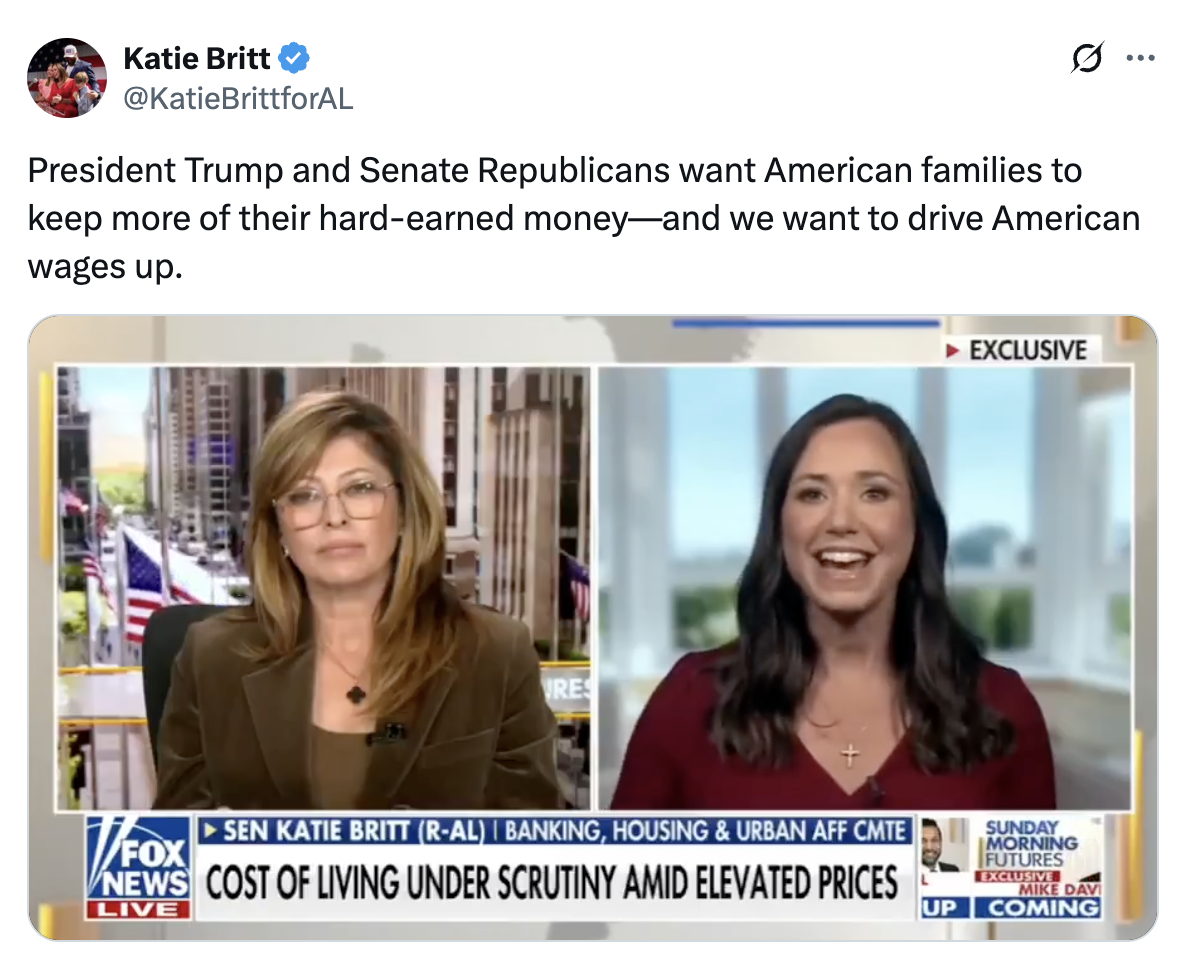Click the EXCLUSIVE label in the video
Image resolution: width=1188 pixels, height=970 pixels.
1021,350
